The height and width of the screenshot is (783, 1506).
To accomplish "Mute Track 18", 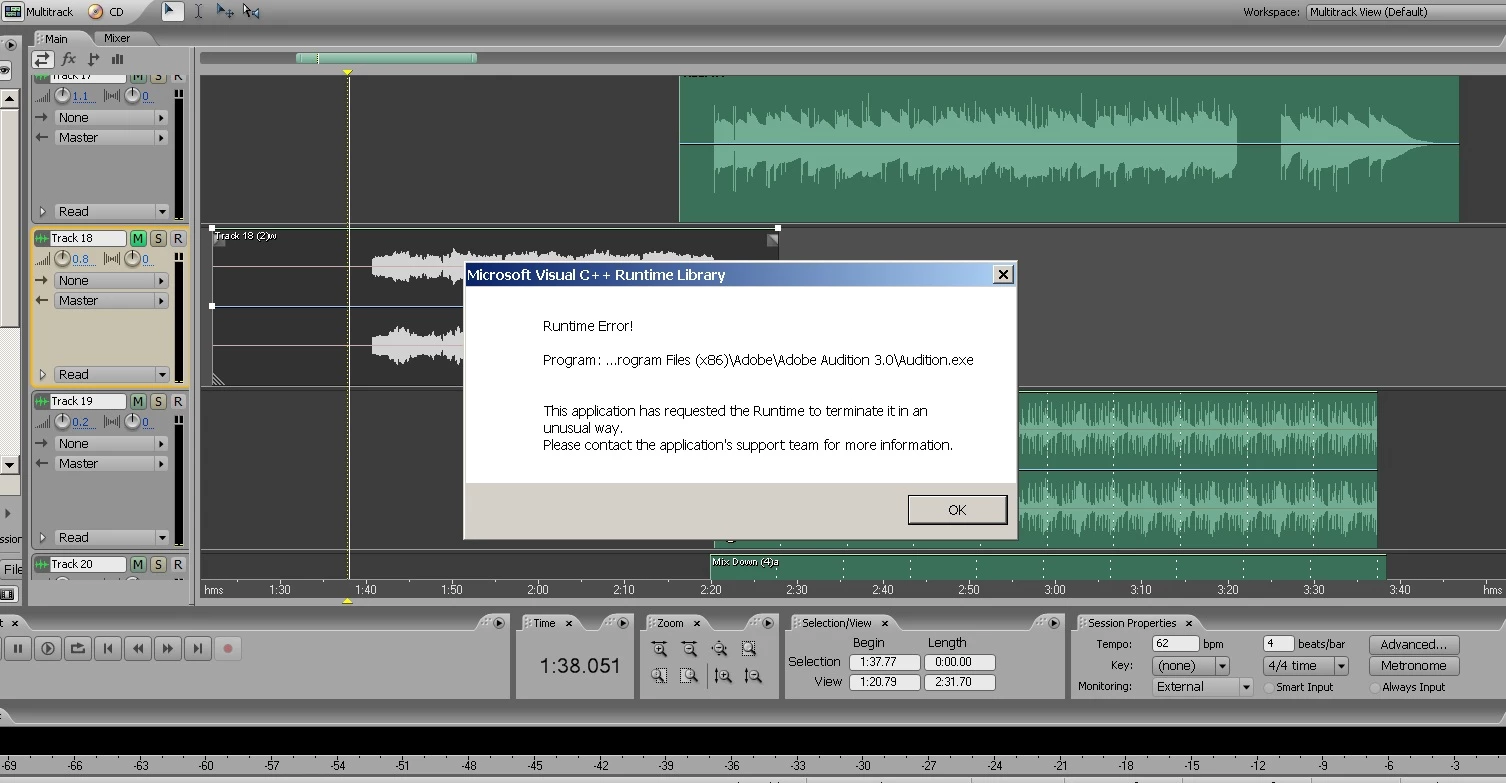I will [x=138, y=238].
